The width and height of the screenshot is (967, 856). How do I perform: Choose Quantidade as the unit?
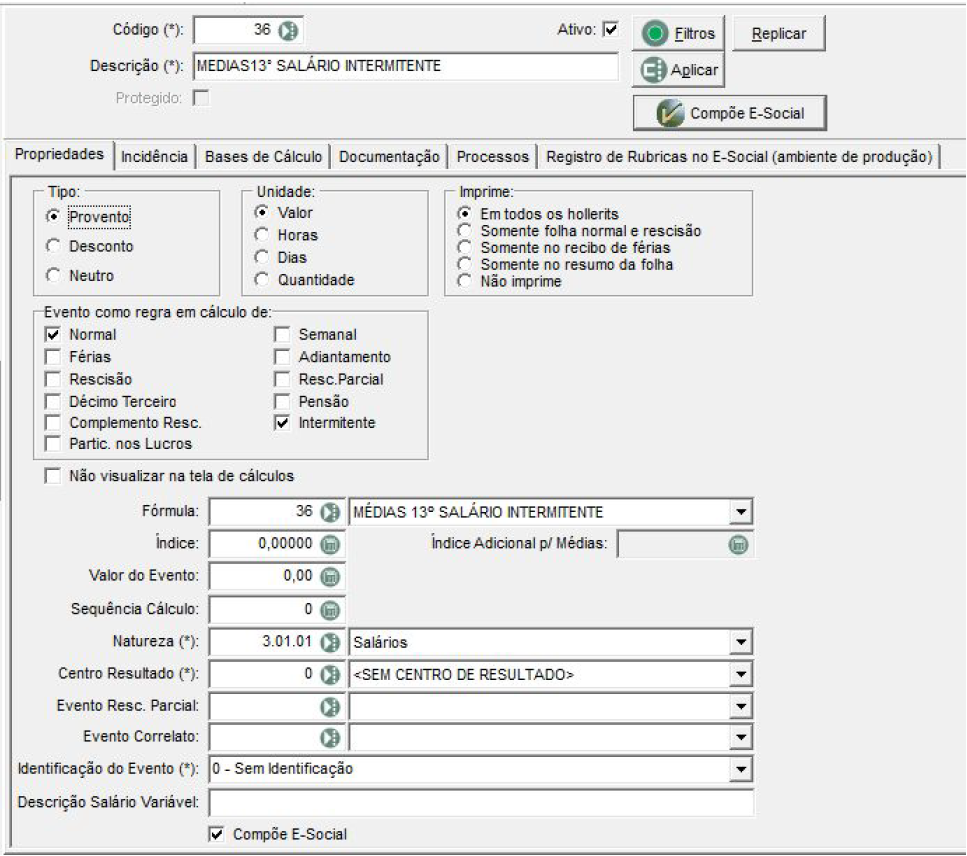click(x=262, y=280)
